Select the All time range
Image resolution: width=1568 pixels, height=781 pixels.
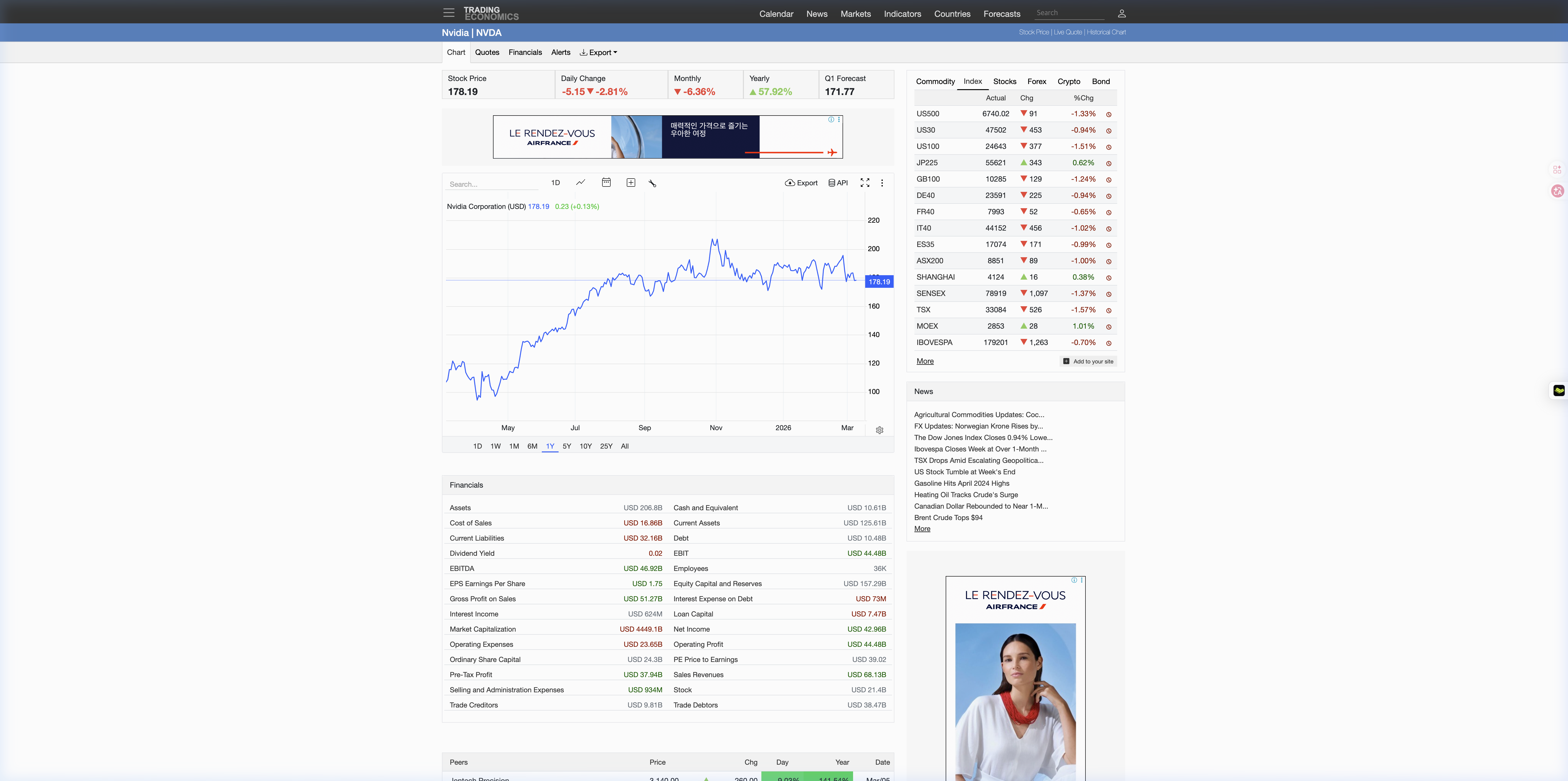coord(625,446)
